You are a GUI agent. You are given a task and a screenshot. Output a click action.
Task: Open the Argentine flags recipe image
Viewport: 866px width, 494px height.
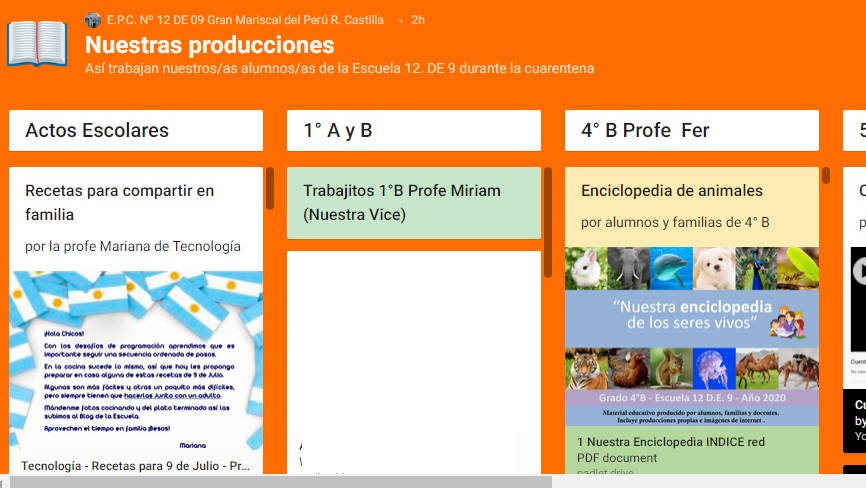[x=136, y=360]
